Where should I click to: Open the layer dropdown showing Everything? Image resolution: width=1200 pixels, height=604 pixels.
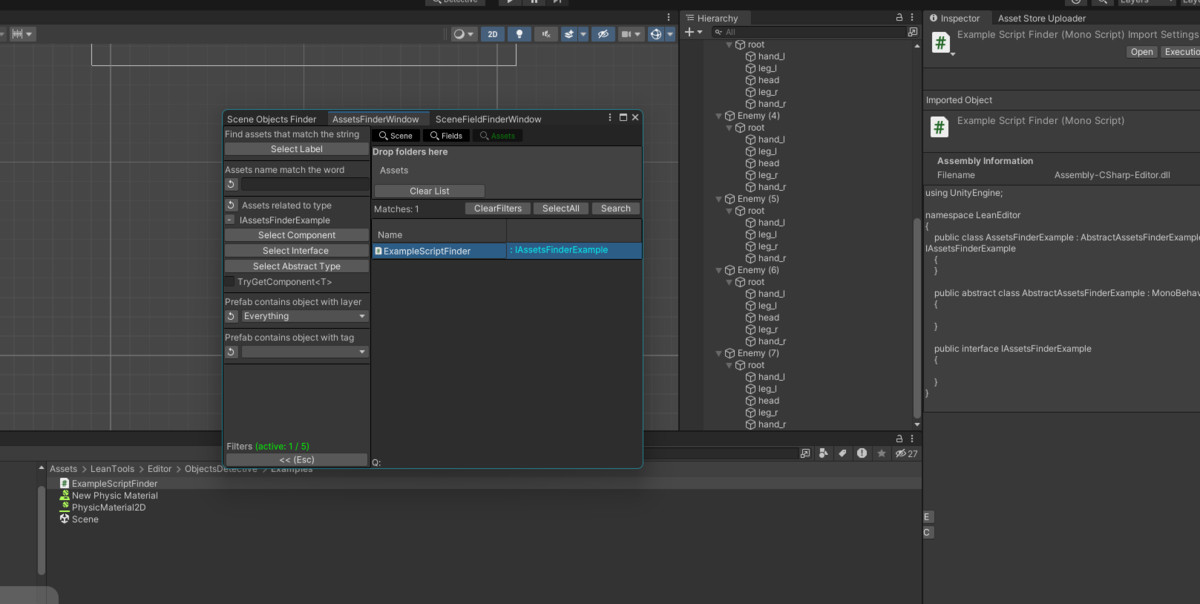click(x=305, y=316)
